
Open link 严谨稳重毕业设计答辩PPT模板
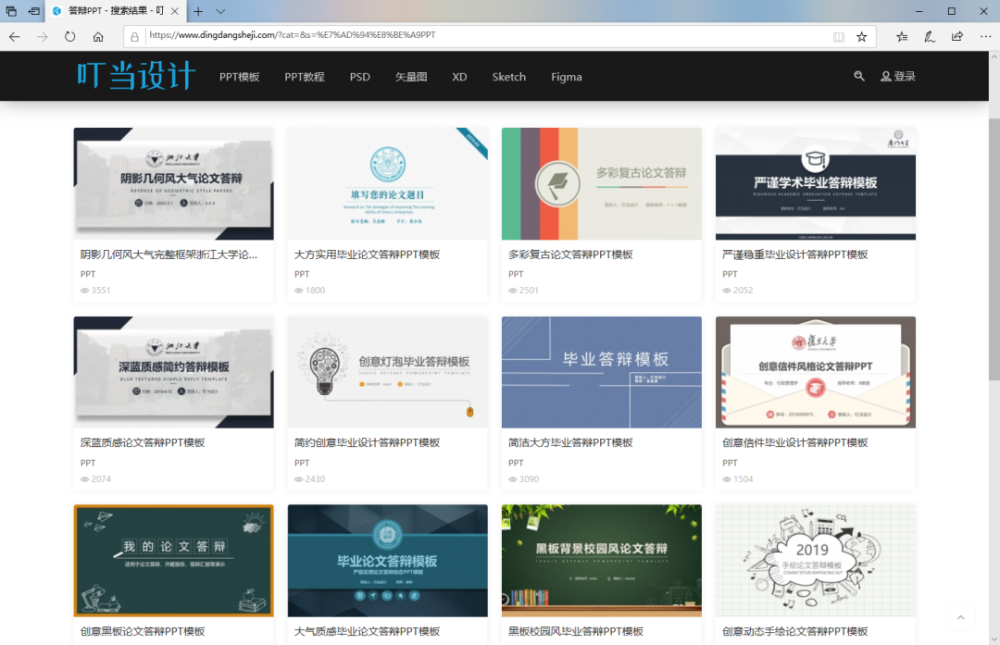795,255
